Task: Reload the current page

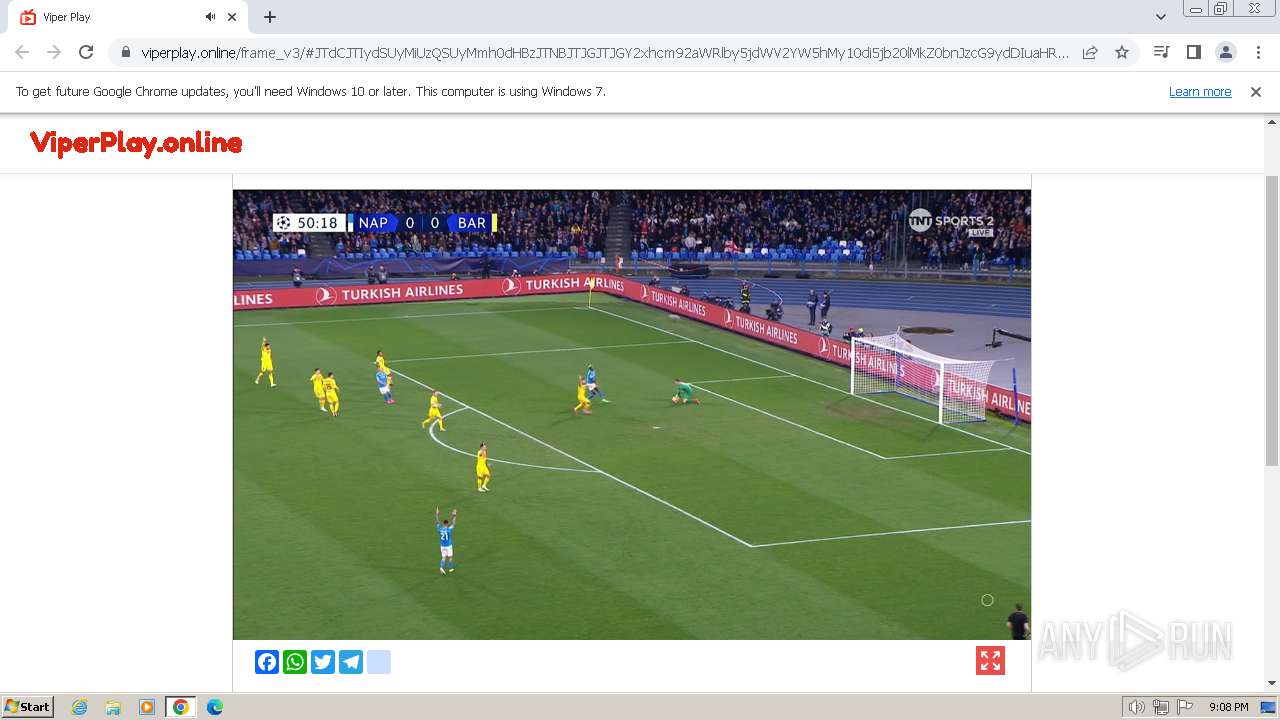Action: click(x=86, y=52)
